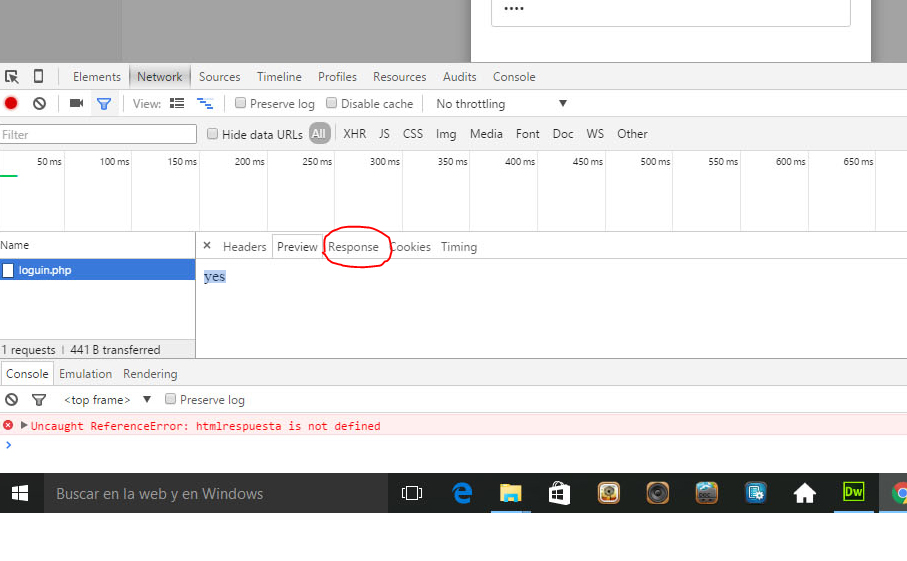Check the Disable cache option
Image resolution: width=907 pixels, height=561 pixels.
tap(332, 104)
